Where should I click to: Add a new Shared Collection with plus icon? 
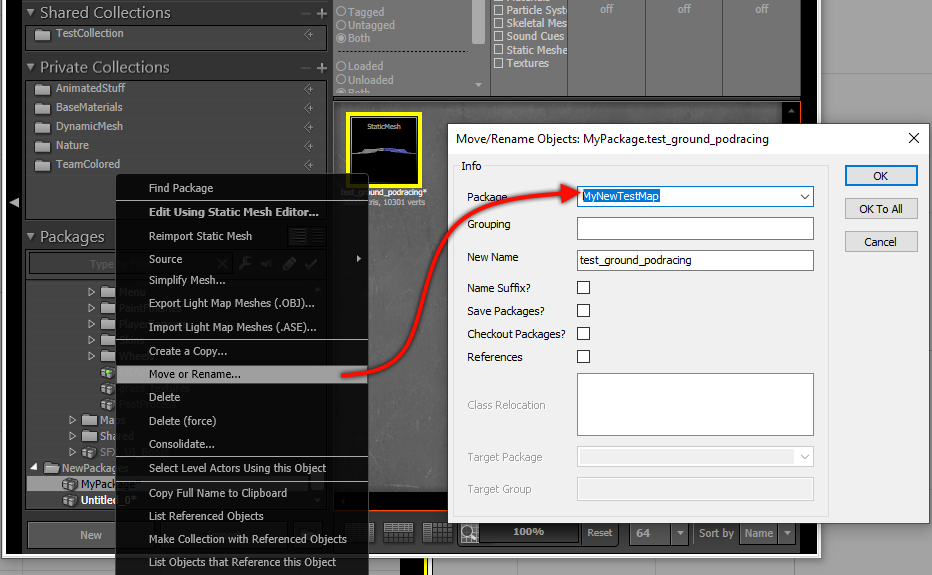(x=321, y=13)
